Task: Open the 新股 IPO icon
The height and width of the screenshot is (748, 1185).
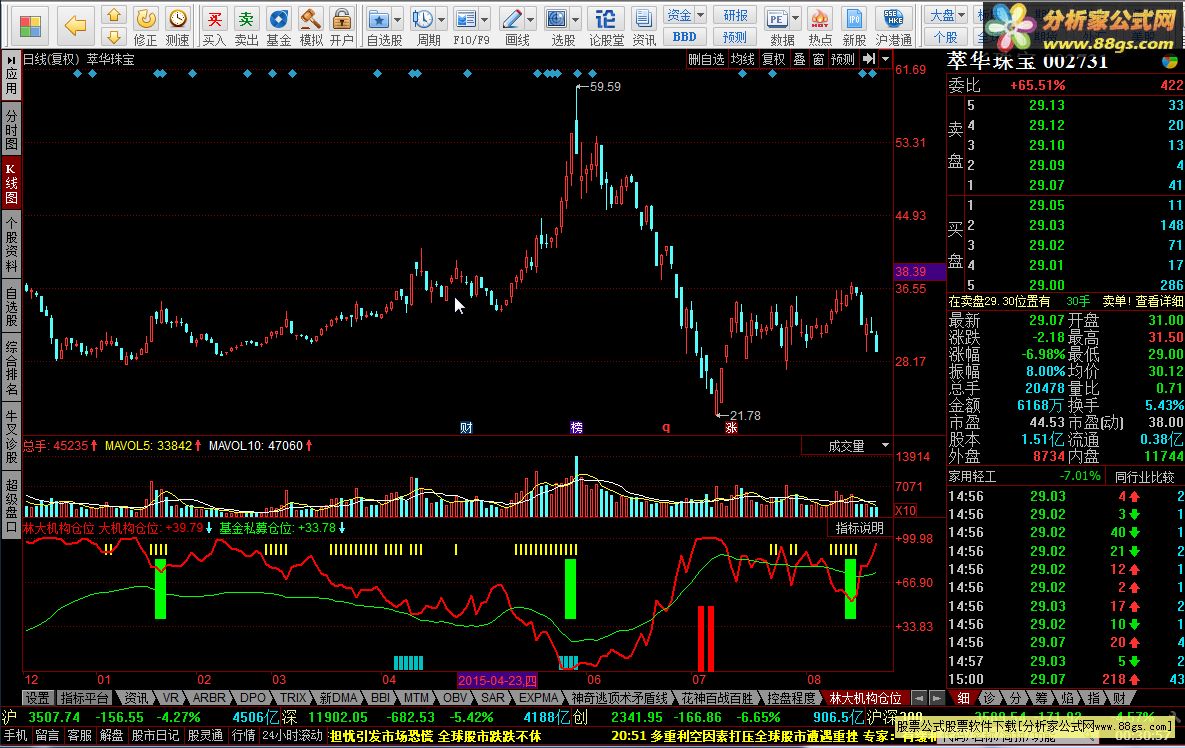Action: pyautogui.click(x=854, y=26)
